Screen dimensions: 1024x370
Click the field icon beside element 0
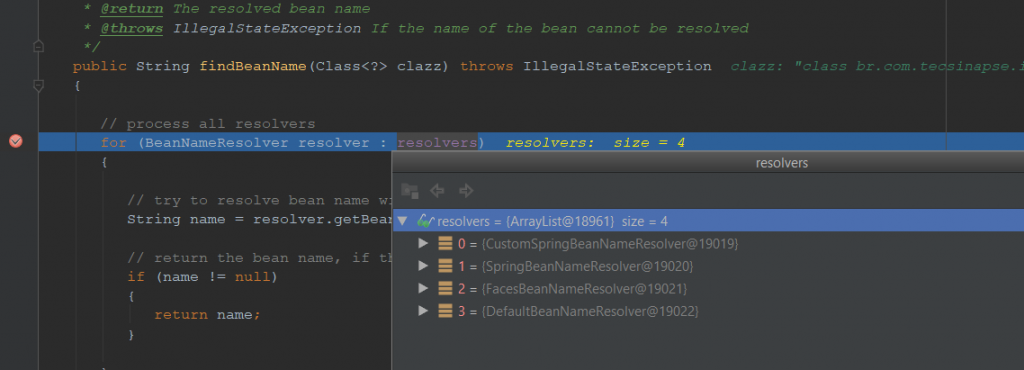pos(445,244)
